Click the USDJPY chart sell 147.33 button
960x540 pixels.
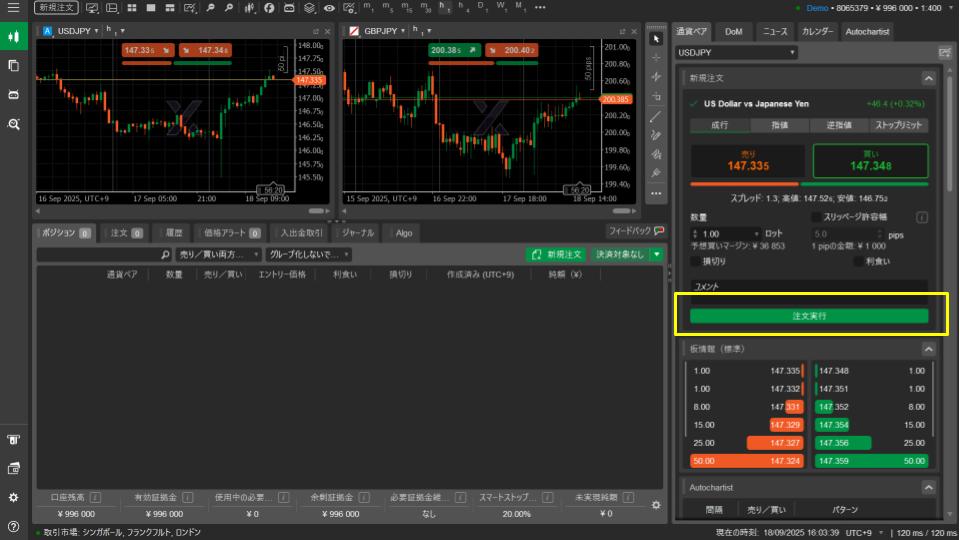148,50
